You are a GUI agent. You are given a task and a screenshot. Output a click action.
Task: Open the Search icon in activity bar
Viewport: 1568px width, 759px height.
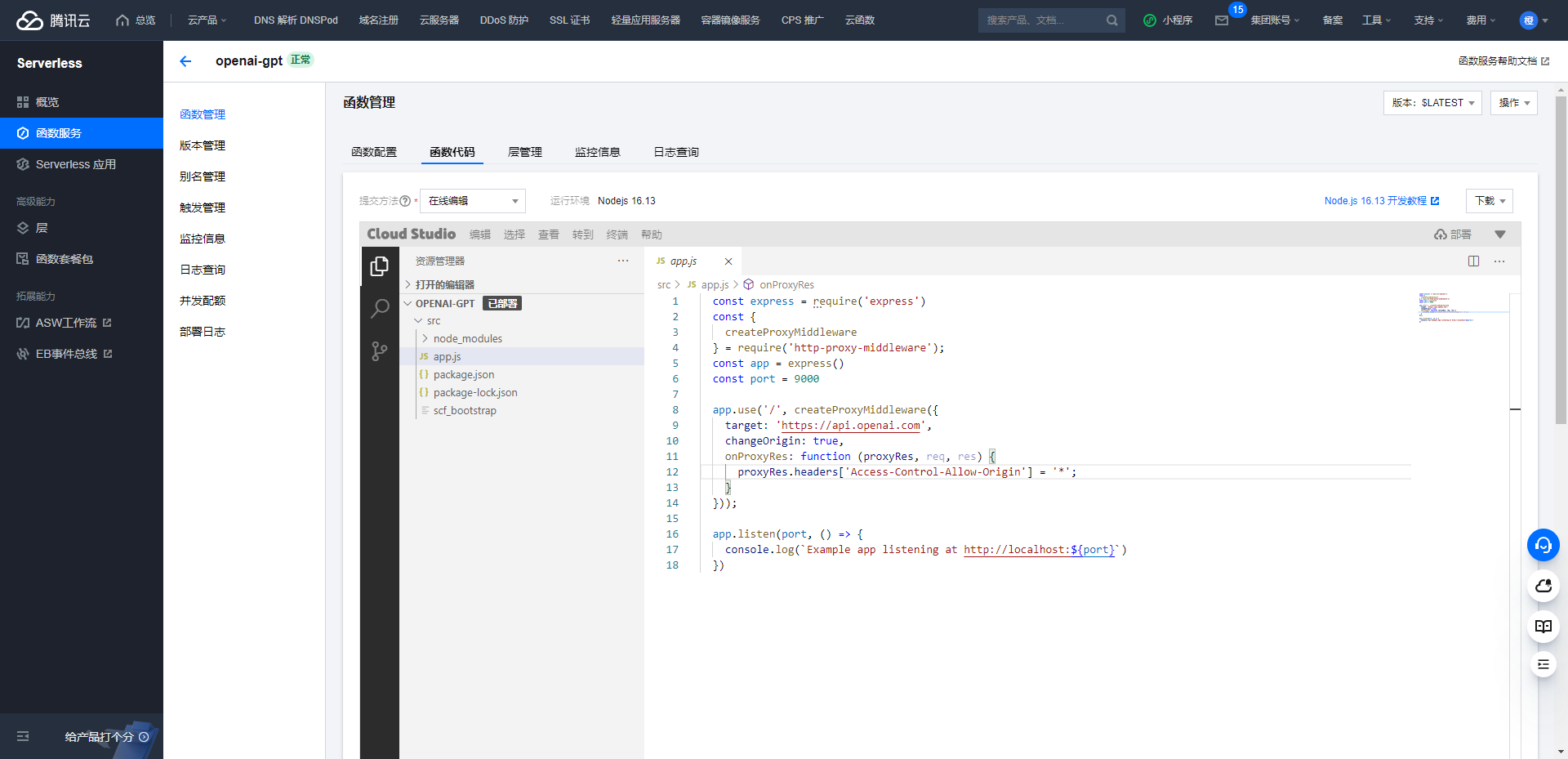(x=380, y=309)
